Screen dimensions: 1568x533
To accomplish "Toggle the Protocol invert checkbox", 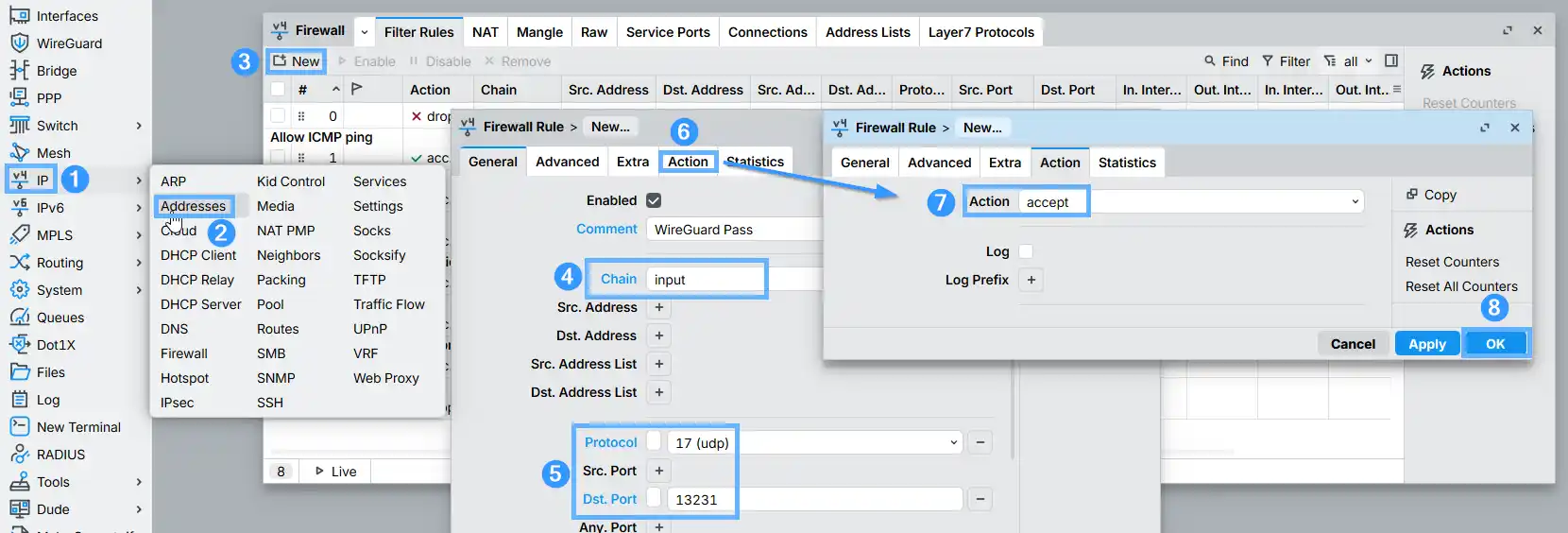I will (x=654, y=442).
